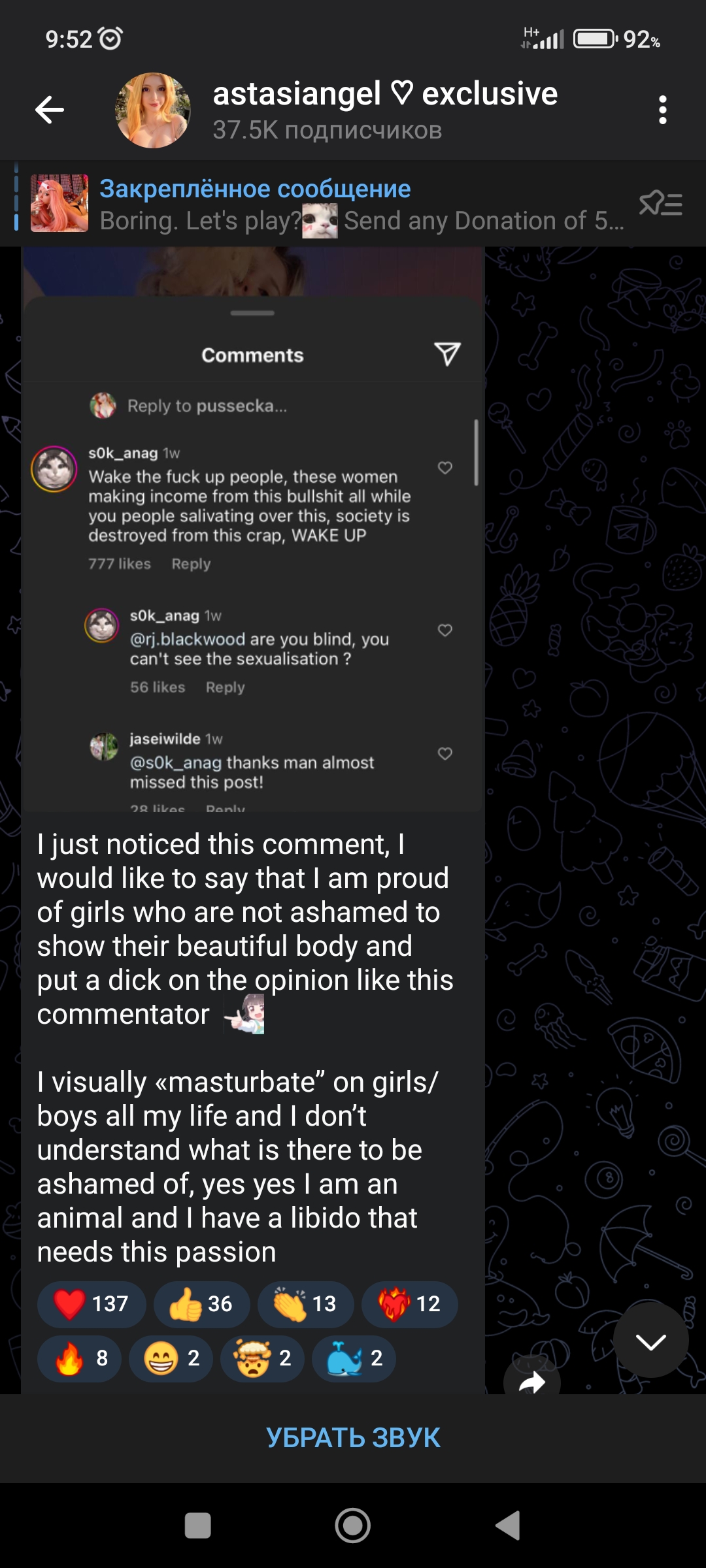Tap the Android back triangle button

pos(509,1526)
